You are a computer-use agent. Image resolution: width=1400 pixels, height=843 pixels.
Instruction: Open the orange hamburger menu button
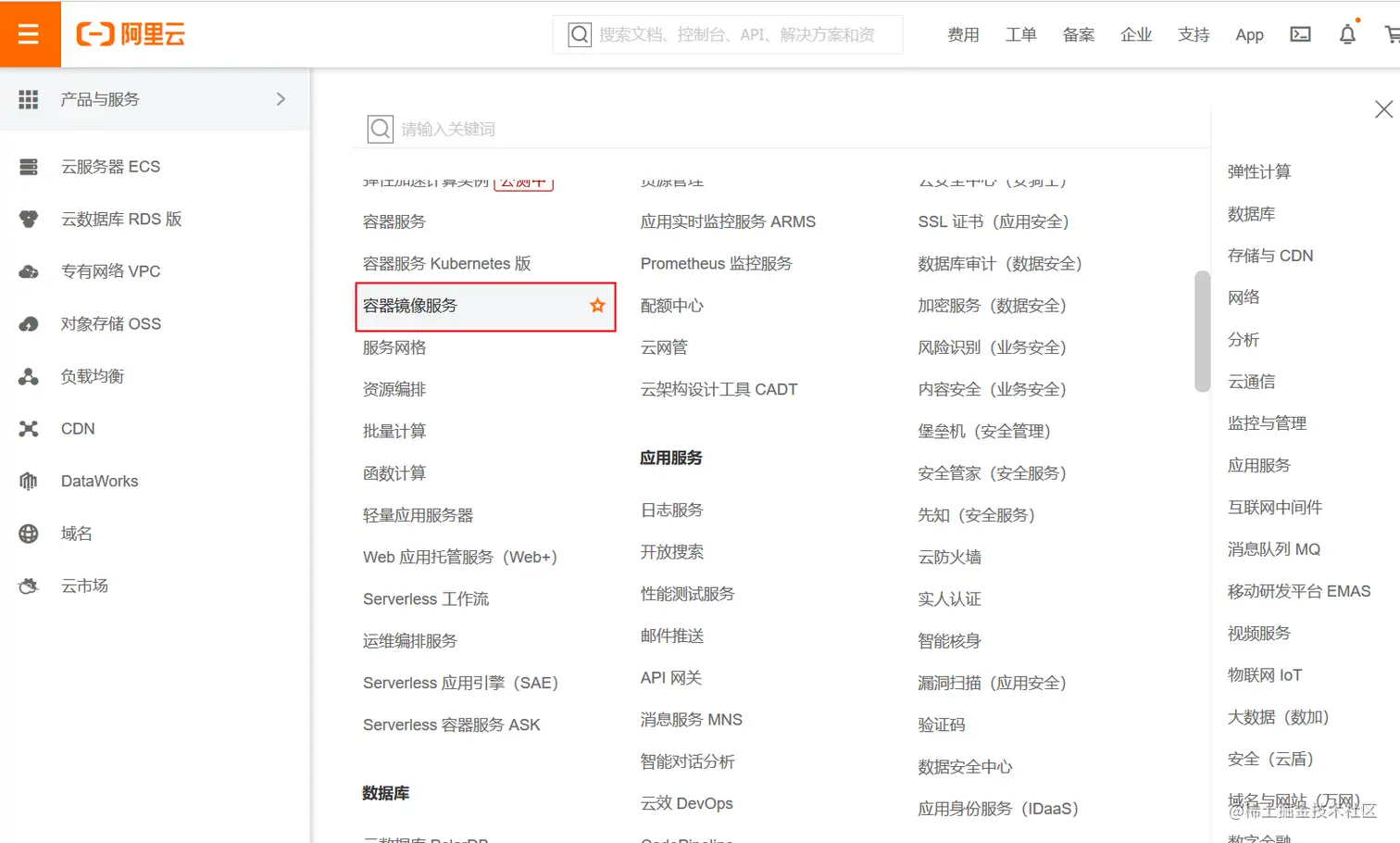[x=30, y=34]
